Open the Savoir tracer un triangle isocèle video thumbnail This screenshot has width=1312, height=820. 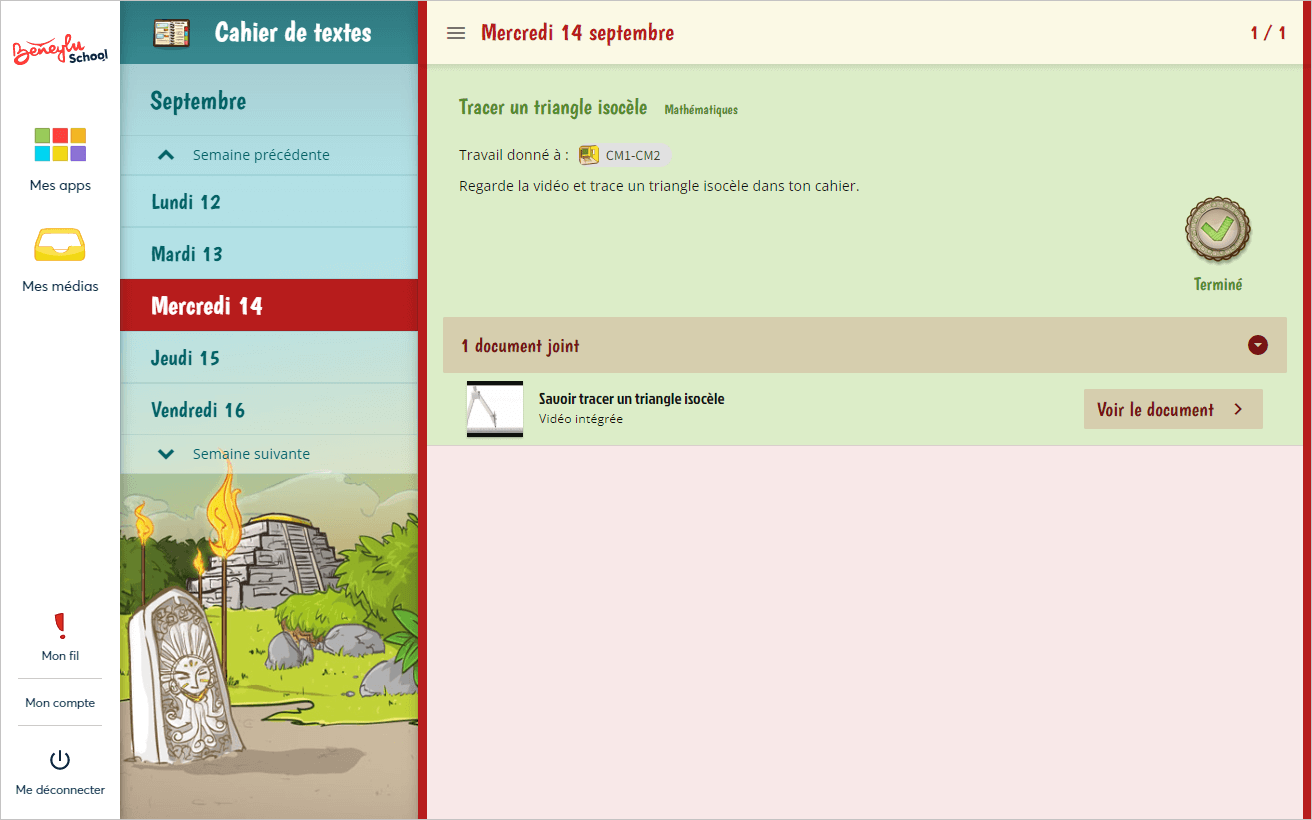click(x=494, y=409)
